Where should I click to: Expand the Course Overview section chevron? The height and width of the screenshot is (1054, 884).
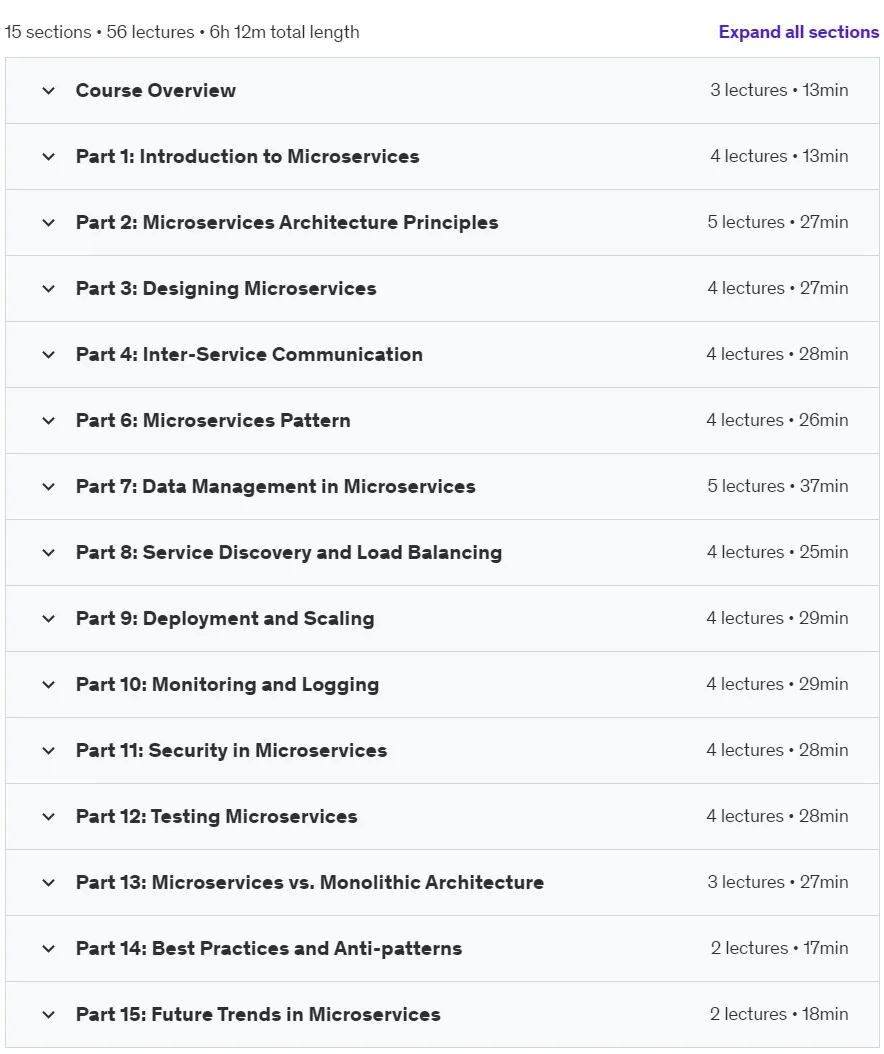point(48,90)
